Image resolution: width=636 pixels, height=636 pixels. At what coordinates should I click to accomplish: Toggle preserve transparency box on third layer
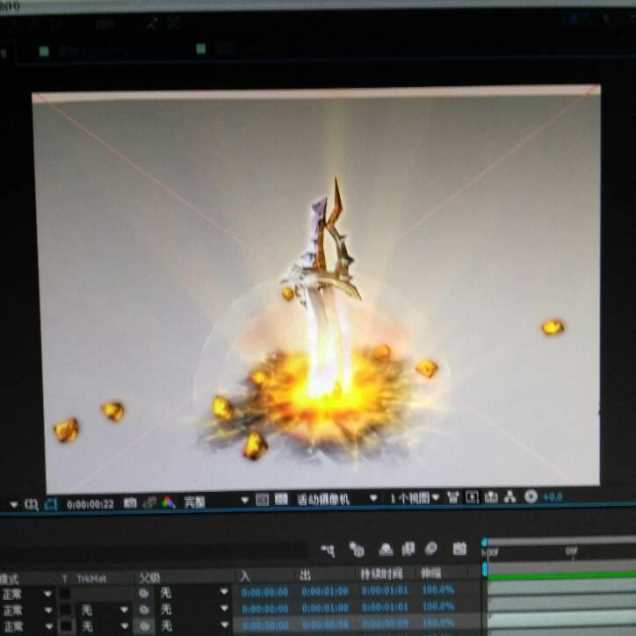[x=66, y=627]
